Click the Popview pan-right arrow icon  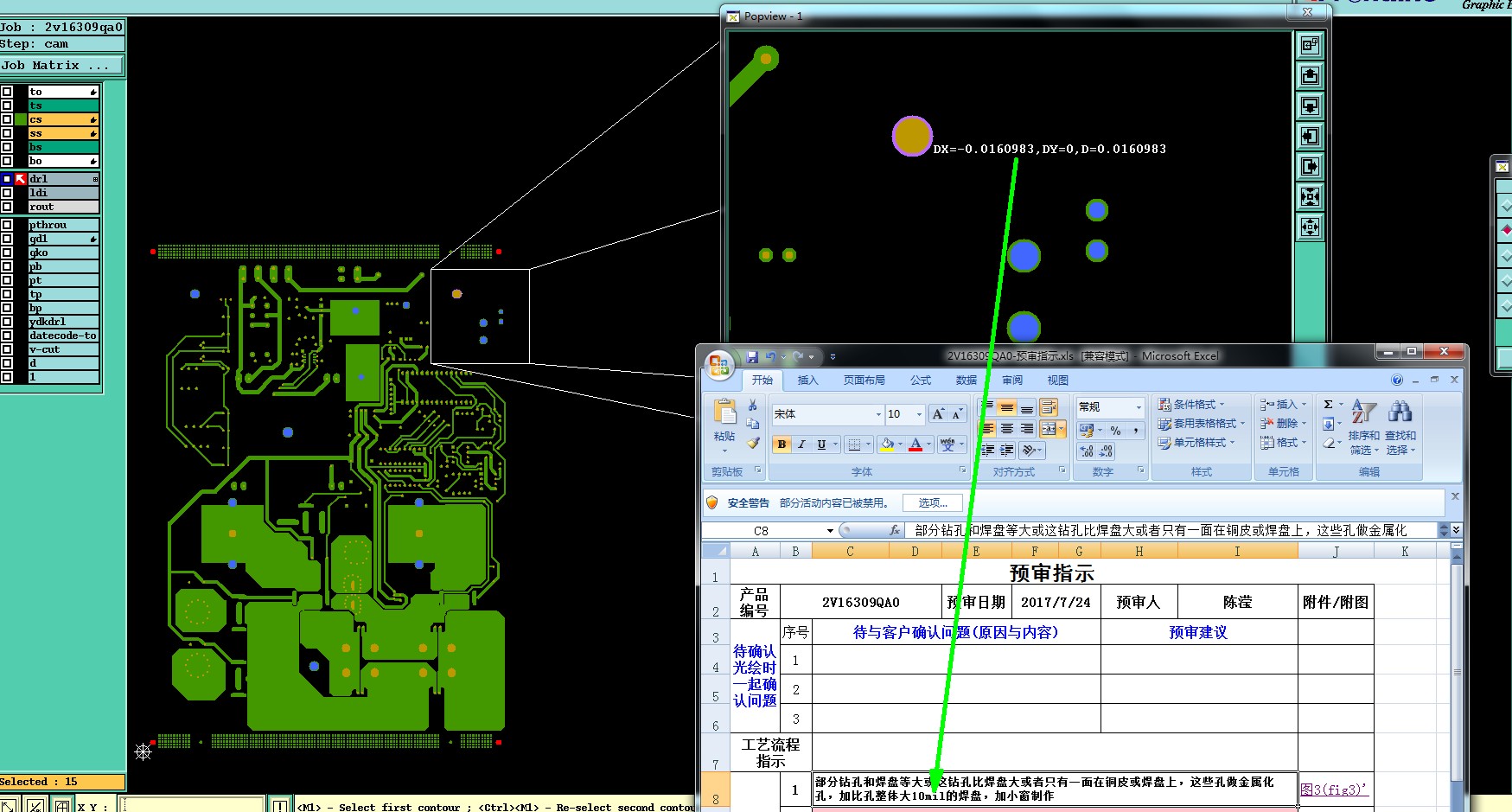1310,167
